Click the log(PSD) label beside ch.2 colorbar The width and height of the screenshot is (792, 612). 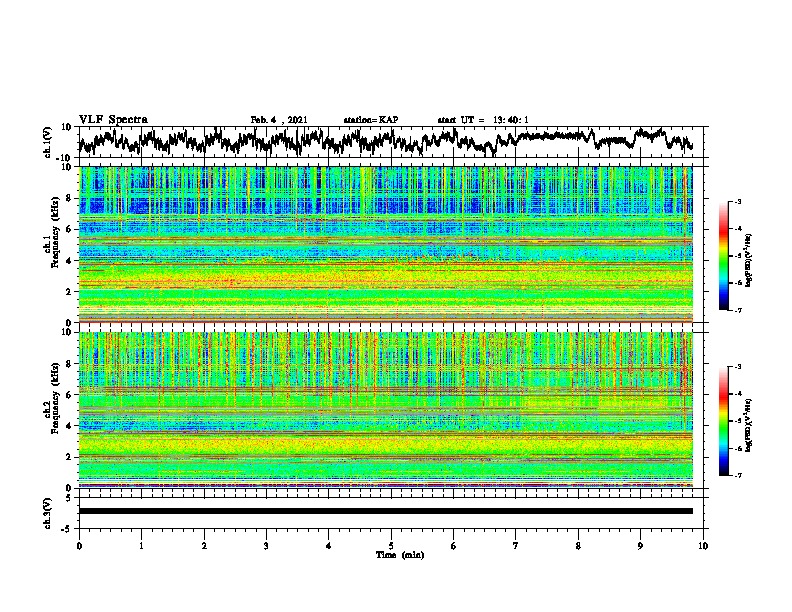(x=749, y=425)
